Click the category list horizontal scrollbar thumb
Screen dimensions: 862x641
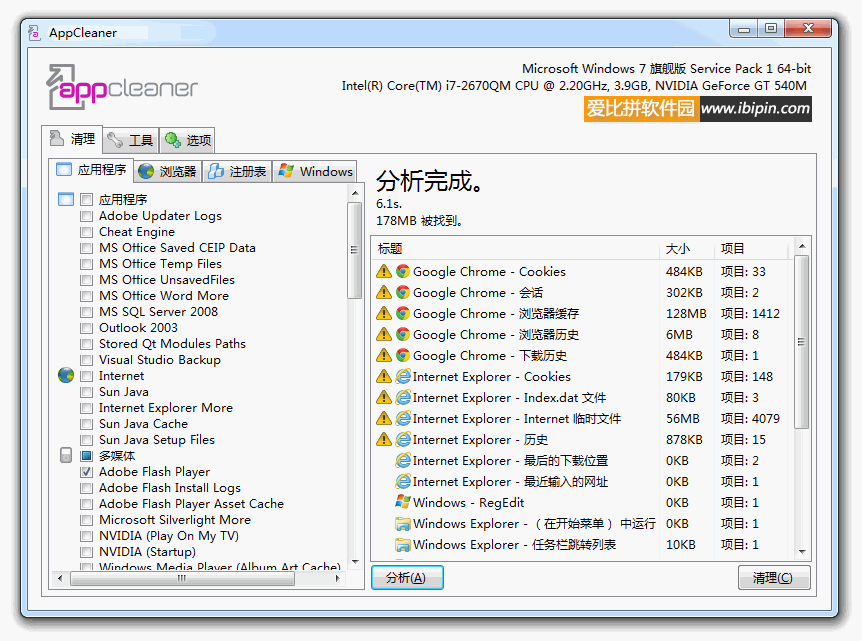tap(183, 578)
